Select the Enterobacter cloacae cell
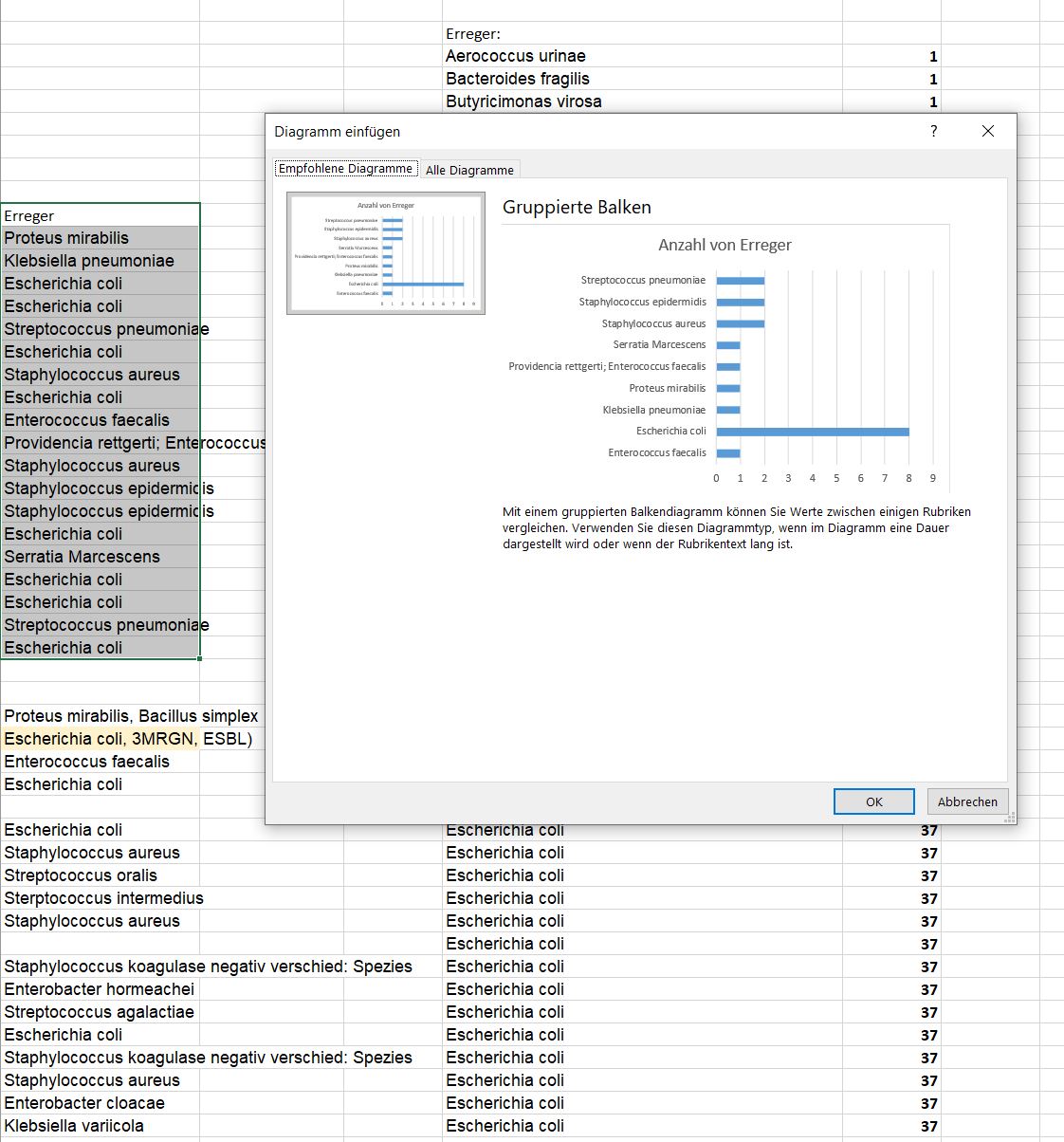The width and height of the screenshot is (1064, 1142). [x=101, y=1103]
